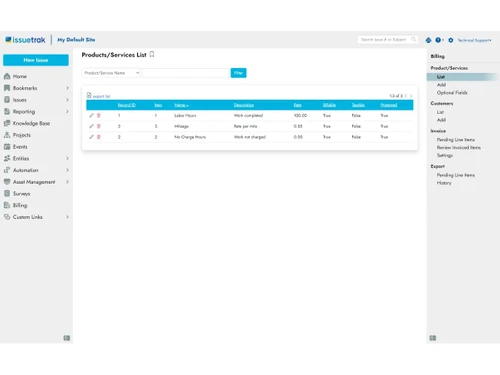Image resolution: width=500 pixels, height=375 pixels.
Task: Select List under Product/Services
Action: coord(441,77)
